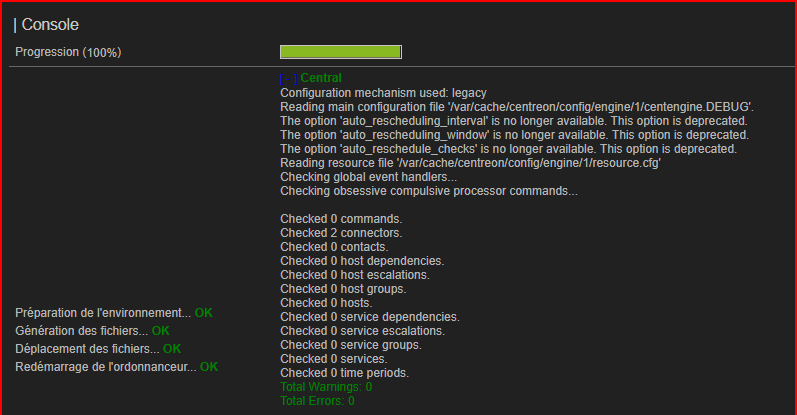Image resolution: width=797 pixels, height=415 pixels.
Task: Click OK status after Préparation de l'environnement
Action: (x=203, y=313)
